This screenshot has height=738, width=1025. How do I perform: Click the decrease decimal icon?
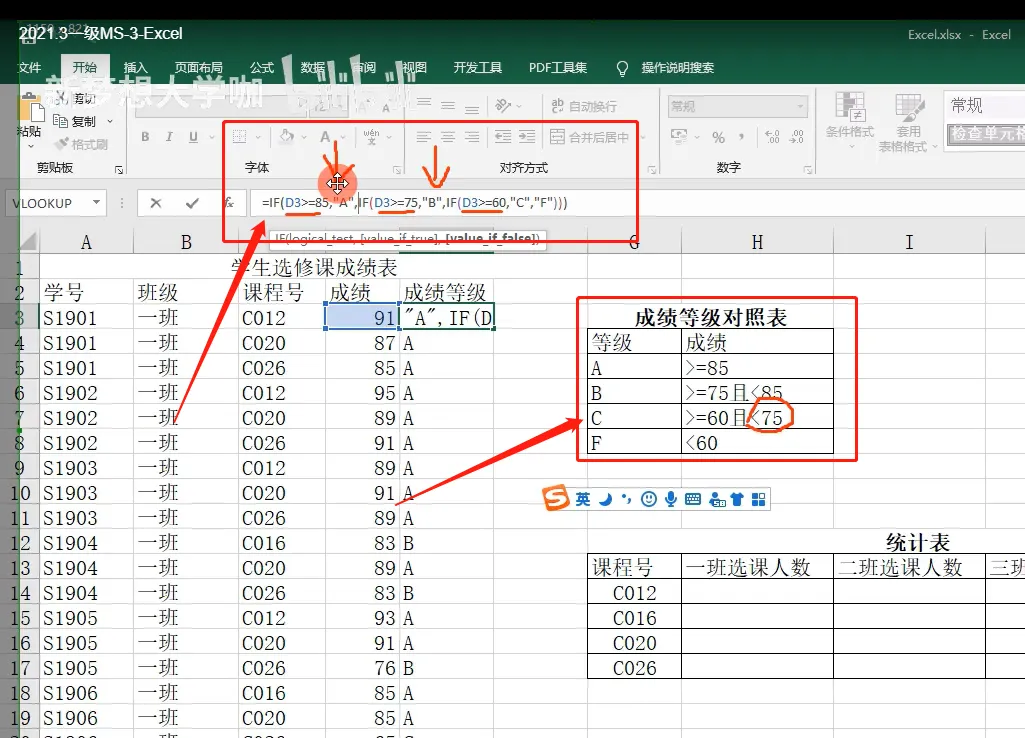click(x=796, y=137)
